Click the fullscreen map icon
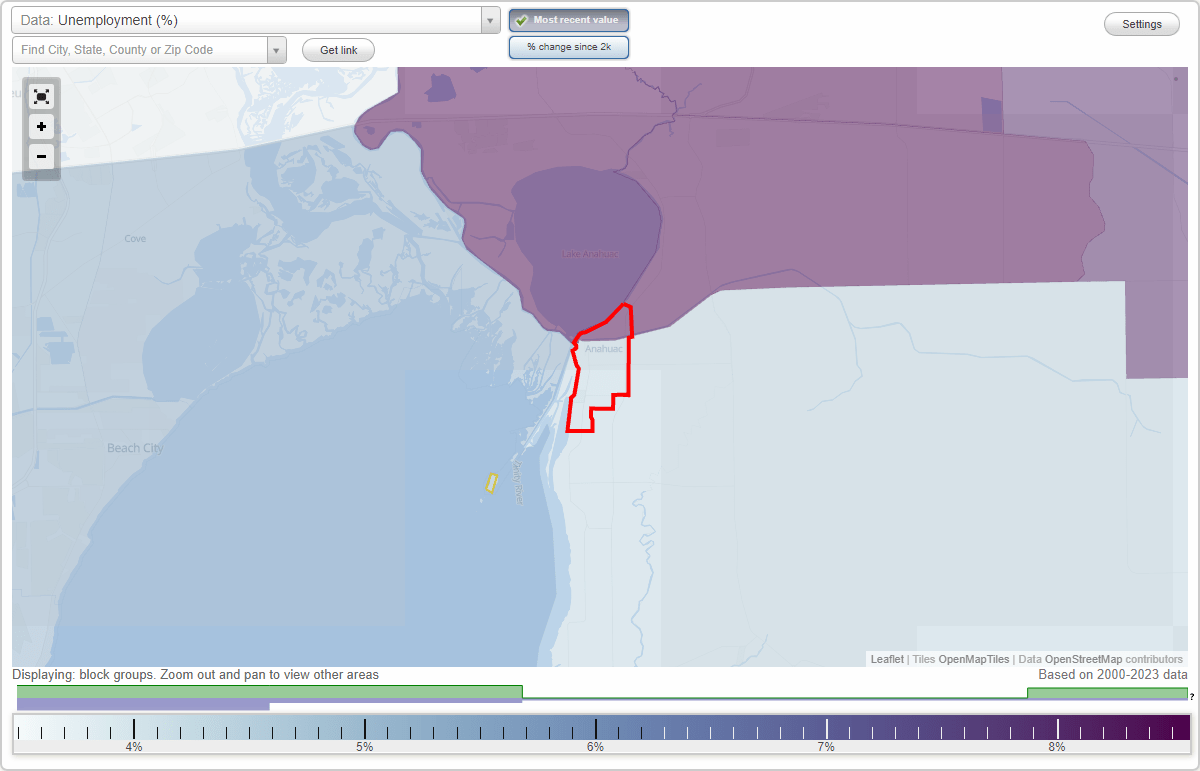 41,96
